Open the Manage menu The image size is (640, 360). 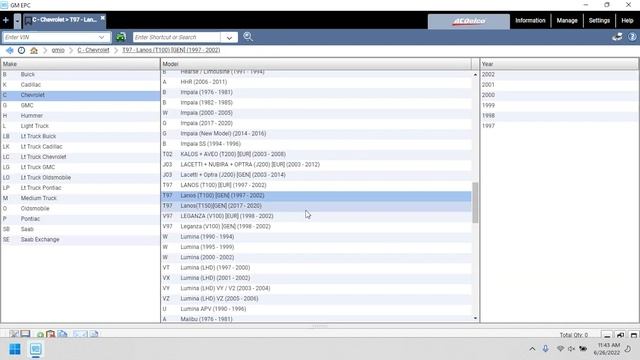(567, 20)
